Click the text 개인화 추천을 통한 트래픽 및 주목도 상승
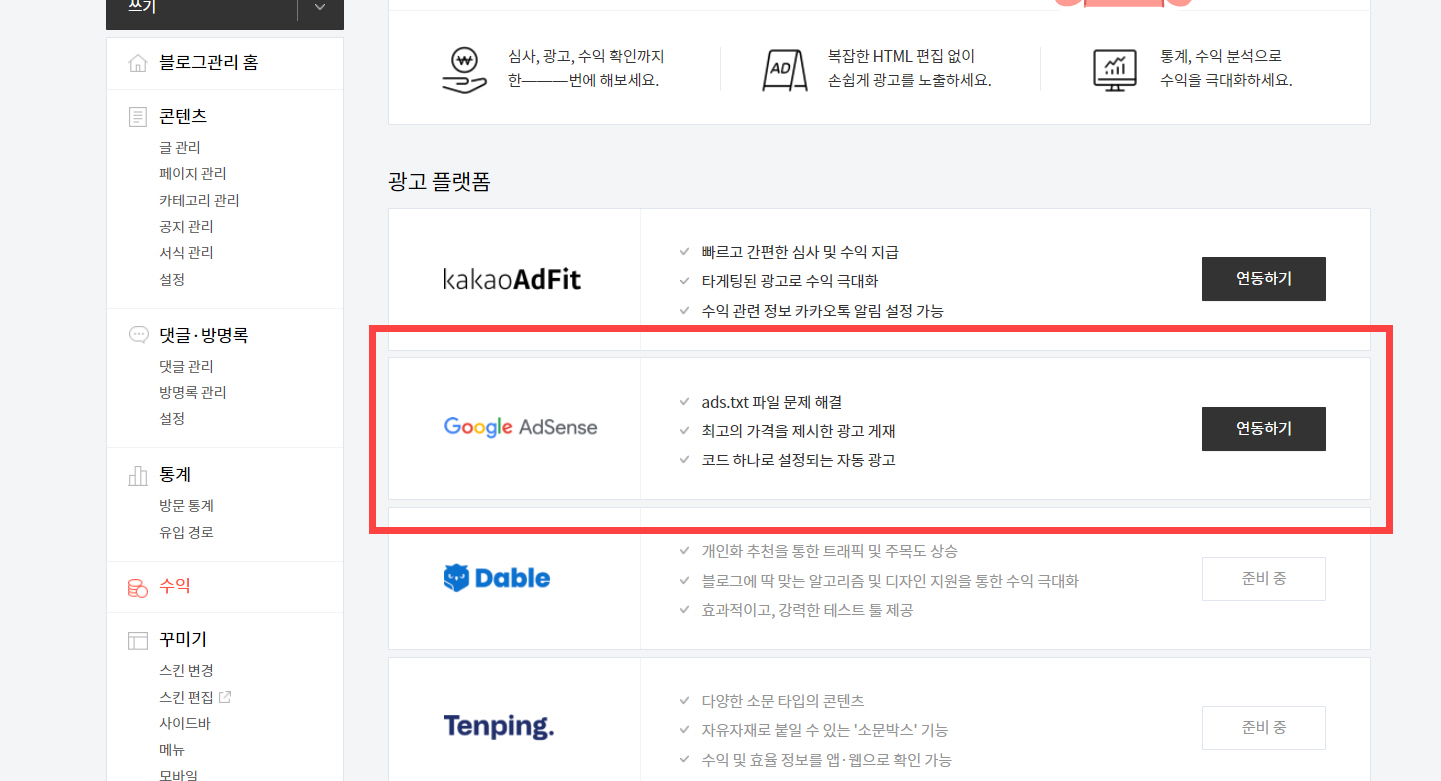The height and width of the screenshot is (781, 1441). [x=830, y=551]
